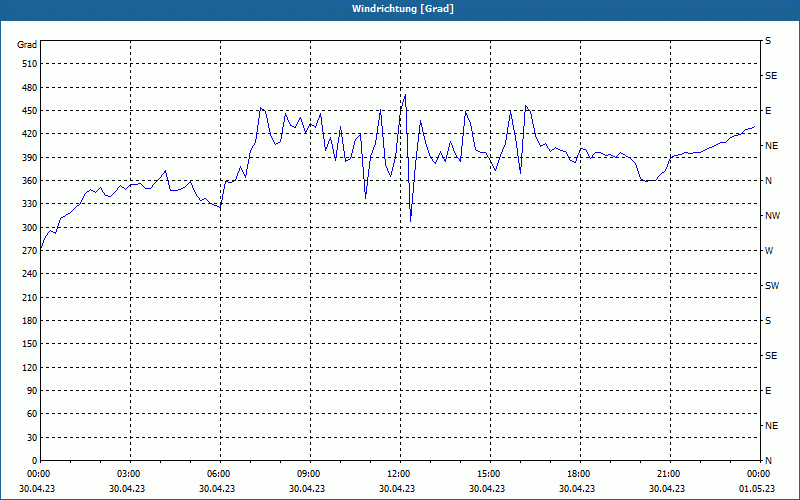The height and width of the screenshot is (500, 800).
Task: Select the 330 y-axis tick label
Action: [x=30, y=204]
